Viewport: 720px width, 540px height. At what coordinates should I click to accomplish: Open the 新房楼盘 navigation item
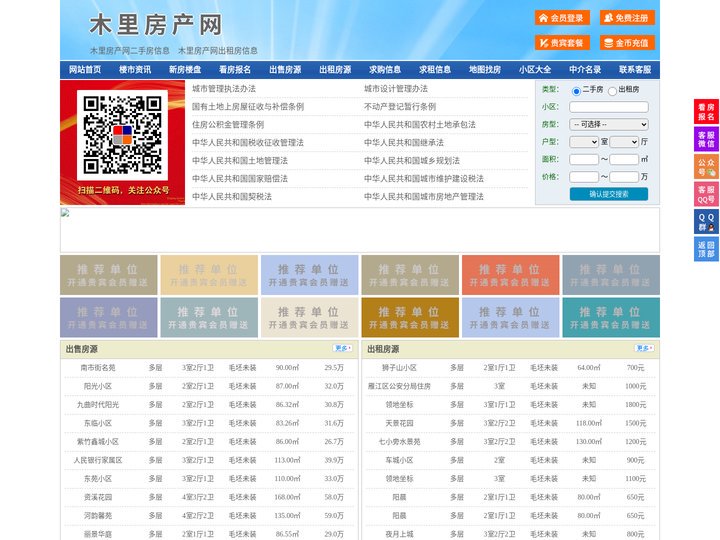[185, 70]
